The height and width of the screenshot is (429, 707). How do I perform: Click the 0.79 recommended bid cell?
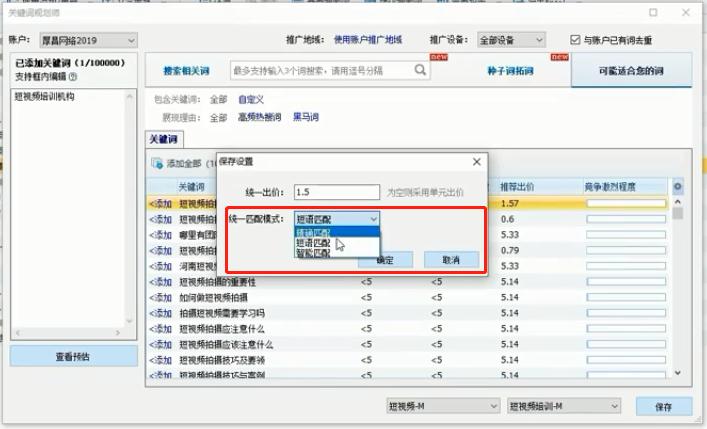pos(510,250)
